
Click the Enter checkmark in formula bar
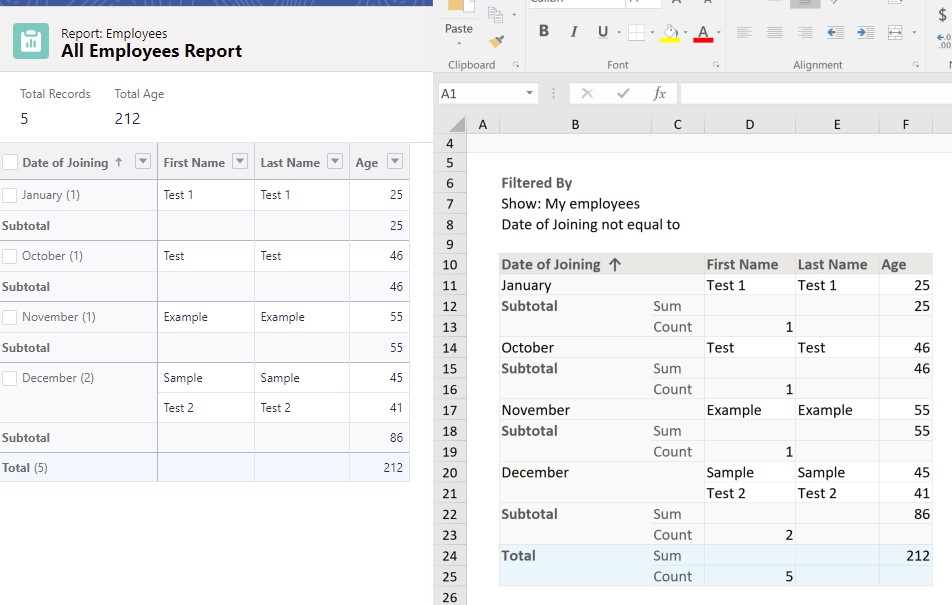[x=623, y=94]
